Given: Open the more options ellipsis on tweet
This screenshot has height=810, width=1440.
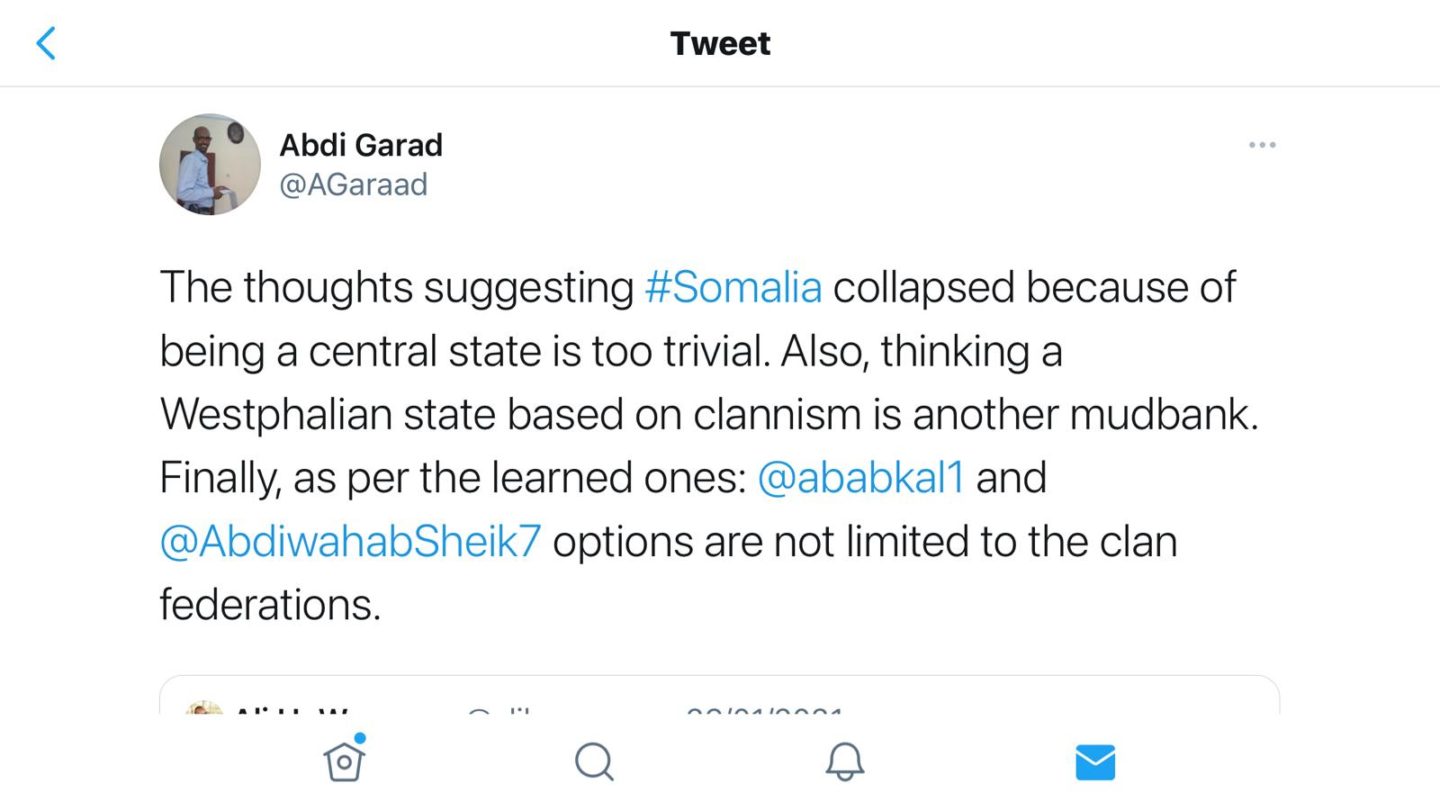Looking at the screenshot, I should pyautogui.click(x=1262, y=146).
